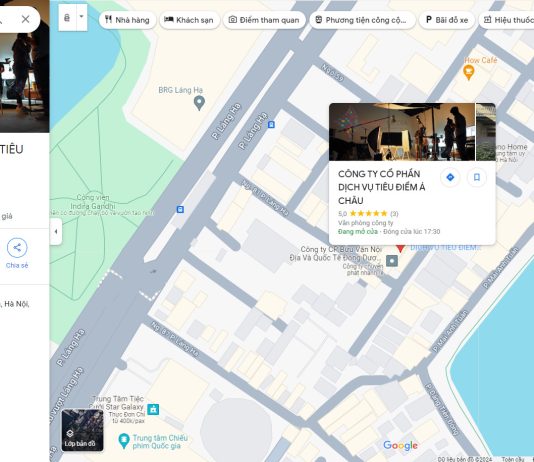Filter by Nhà hàng restaurants

point(127,20)
